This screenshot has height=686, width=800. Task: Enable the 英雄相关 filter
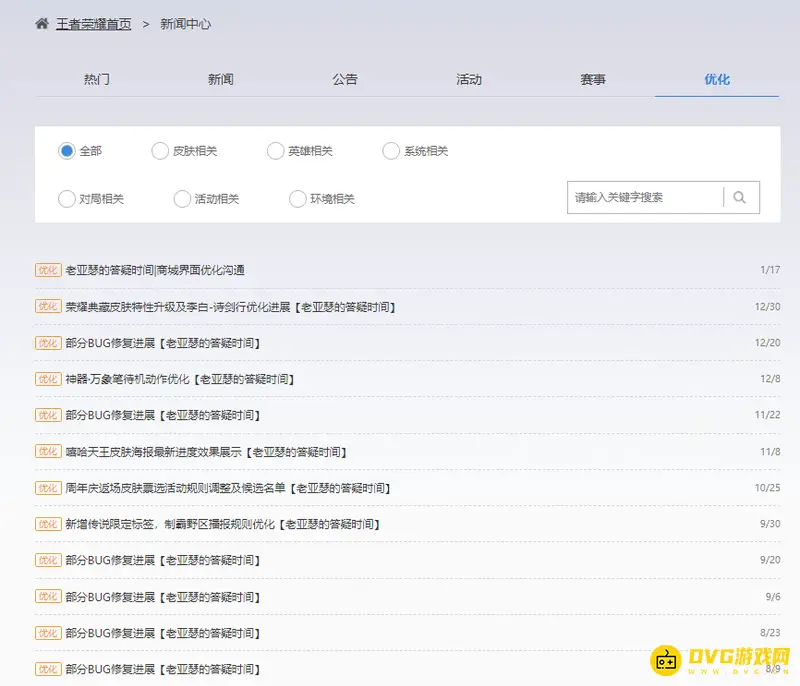click(275, 151)
